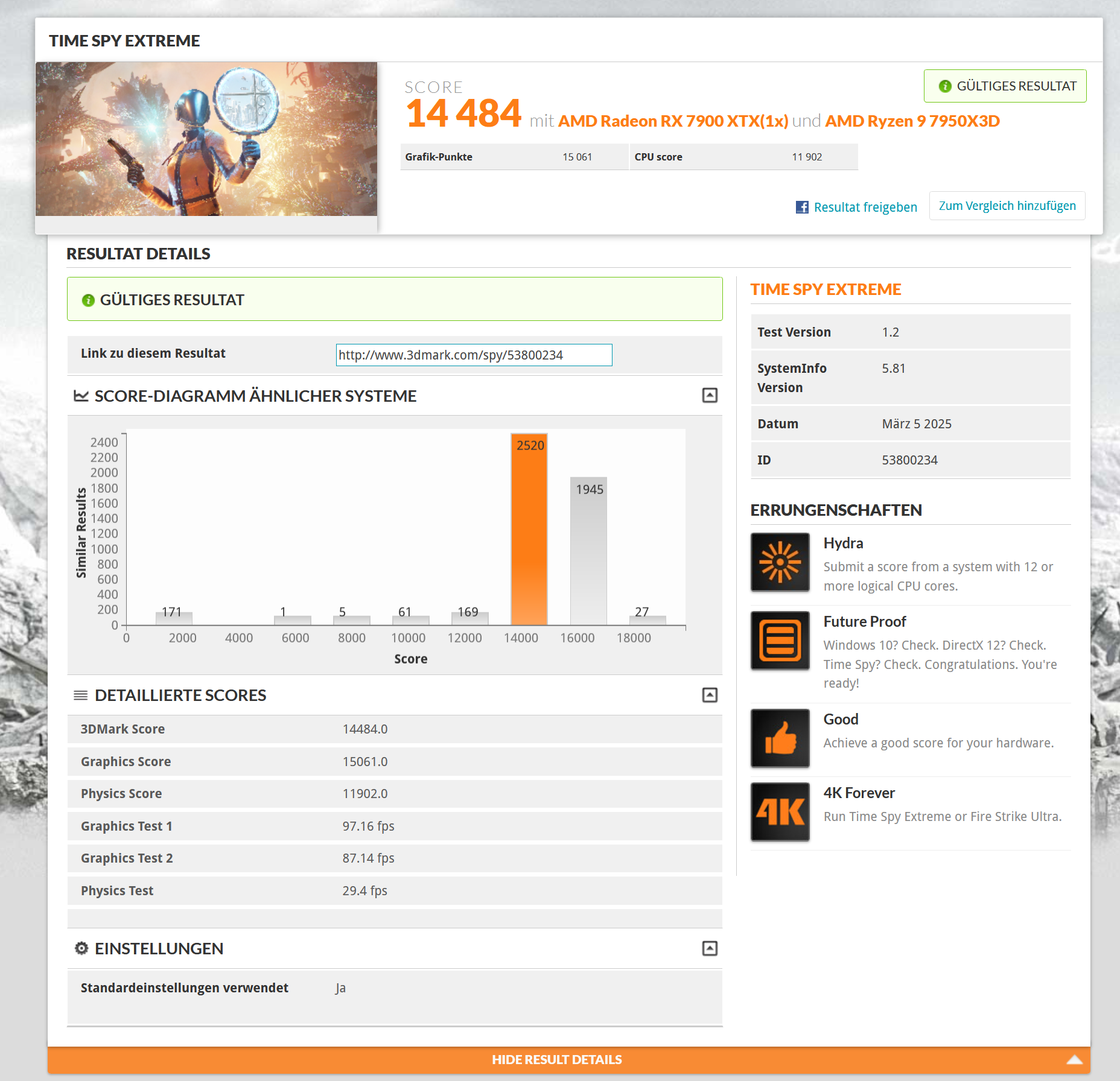Click the Time Spy Extreme benchmark thumbnail
The width and height of the screenshot is (1120, 1081).
click(x=206, y=139)
